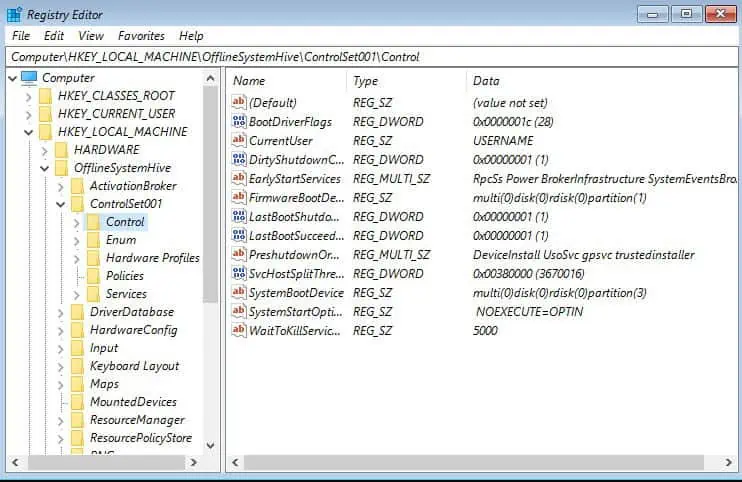The height and width of the screenshot is (482, 742).
Task: Click the Registry Editor app icon in title bar
Action: tap(14, 15)
